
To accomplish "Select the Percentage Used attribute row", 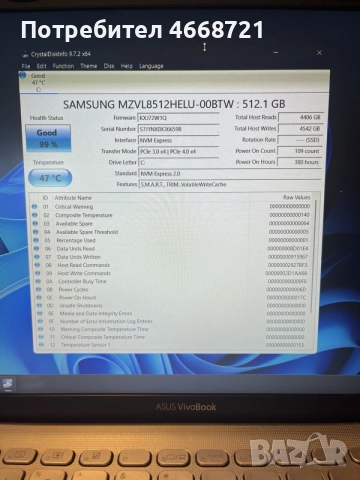I will (x=172, y=240).
